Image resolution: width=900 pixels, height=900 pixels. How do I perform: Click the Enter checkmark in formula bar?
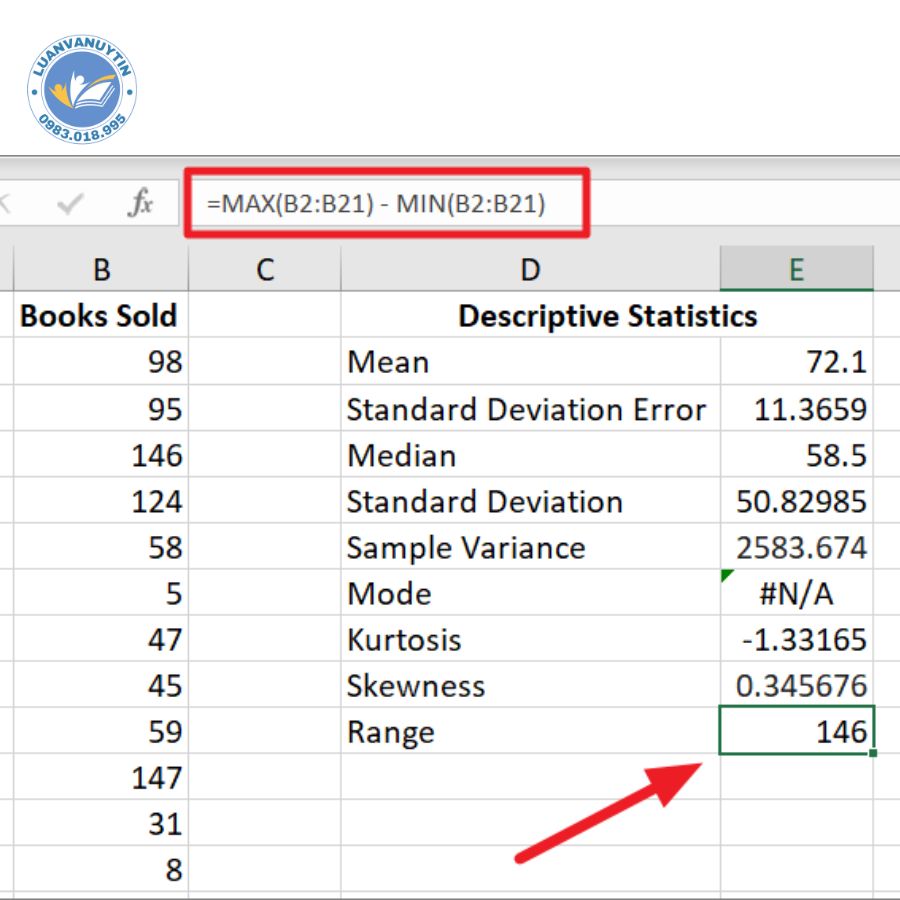pos(70,205)
